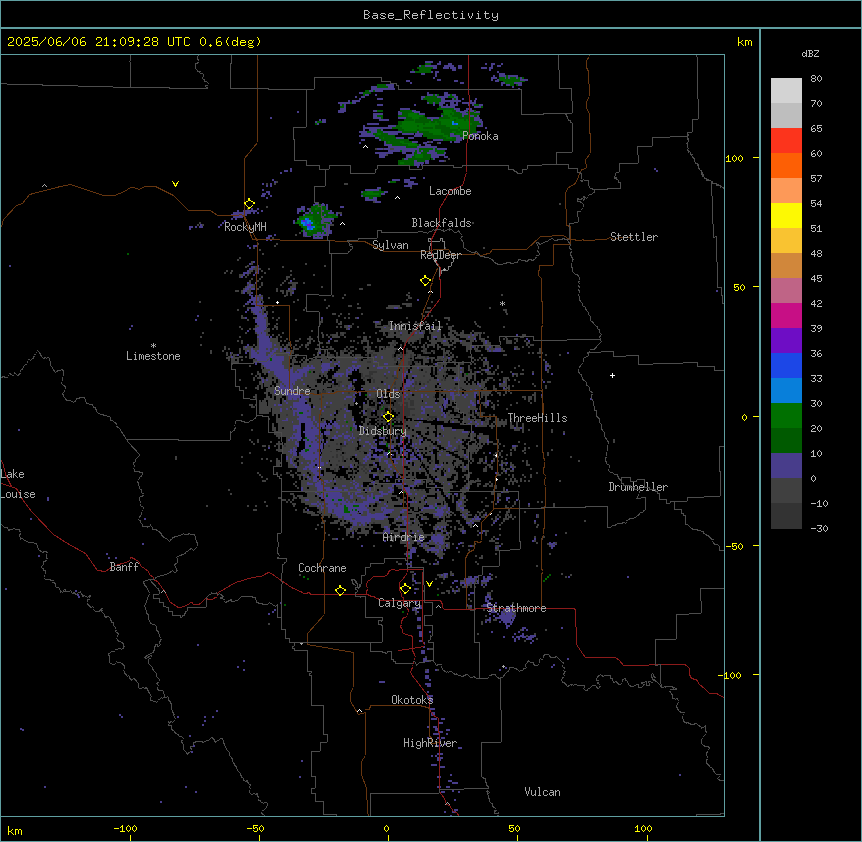Screen dimensions: 862x842
Task: Pick white legend swatch between 80 and 70
Action: (x=786, y=91)
